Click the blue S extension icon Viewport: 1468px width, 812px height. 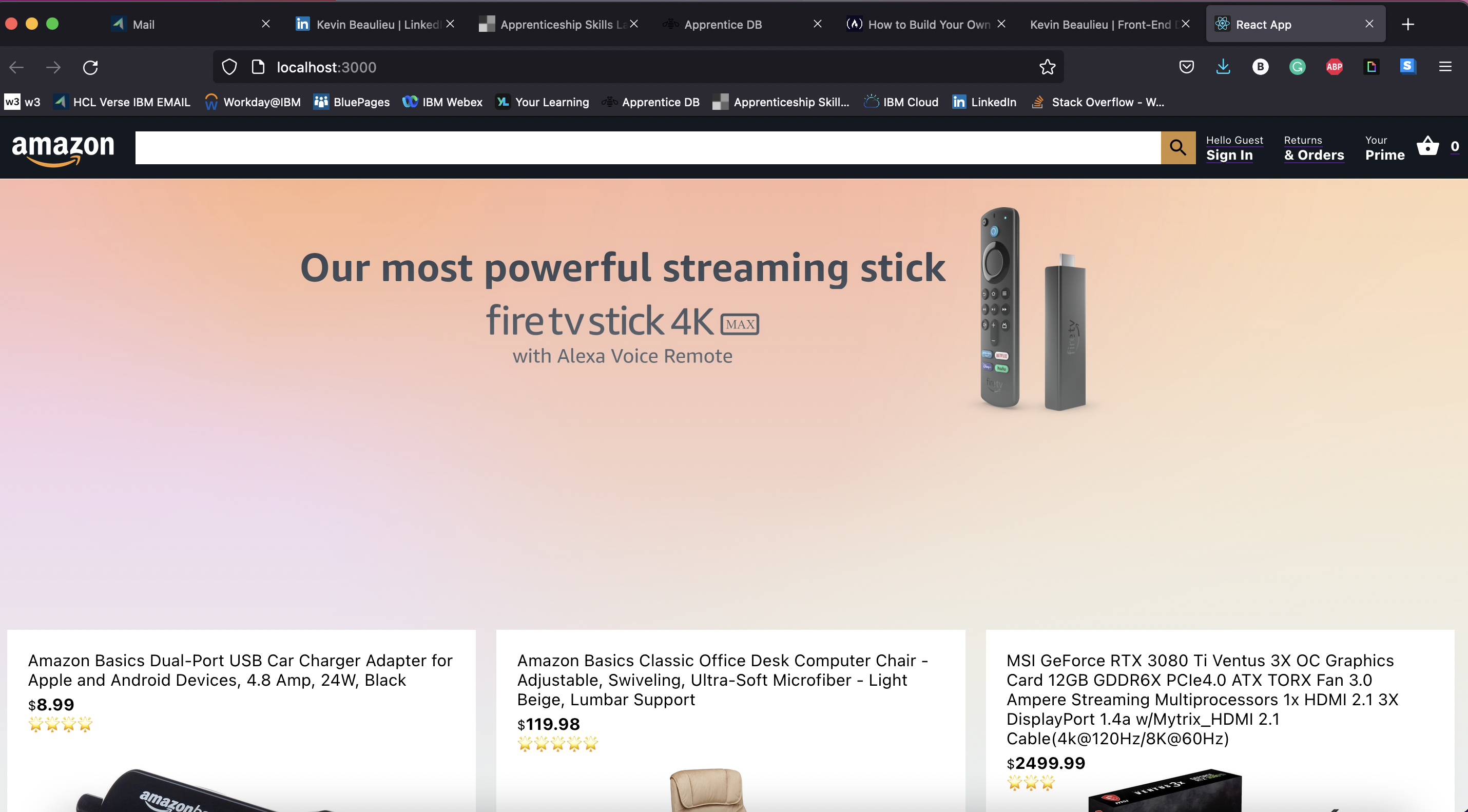tap(1408, 67)
